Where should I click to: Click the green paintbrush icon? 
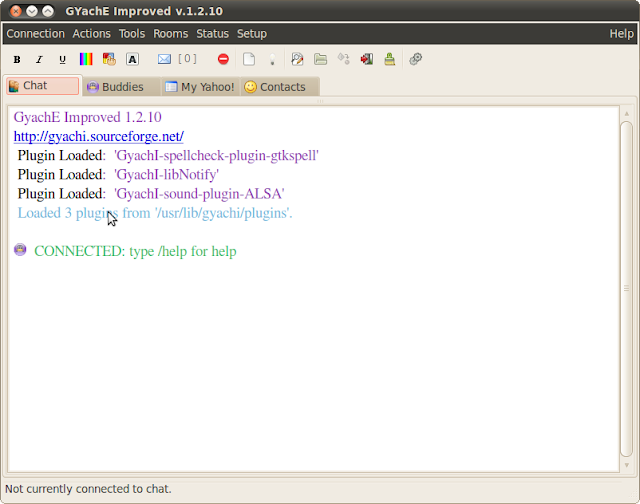[390, 59]
